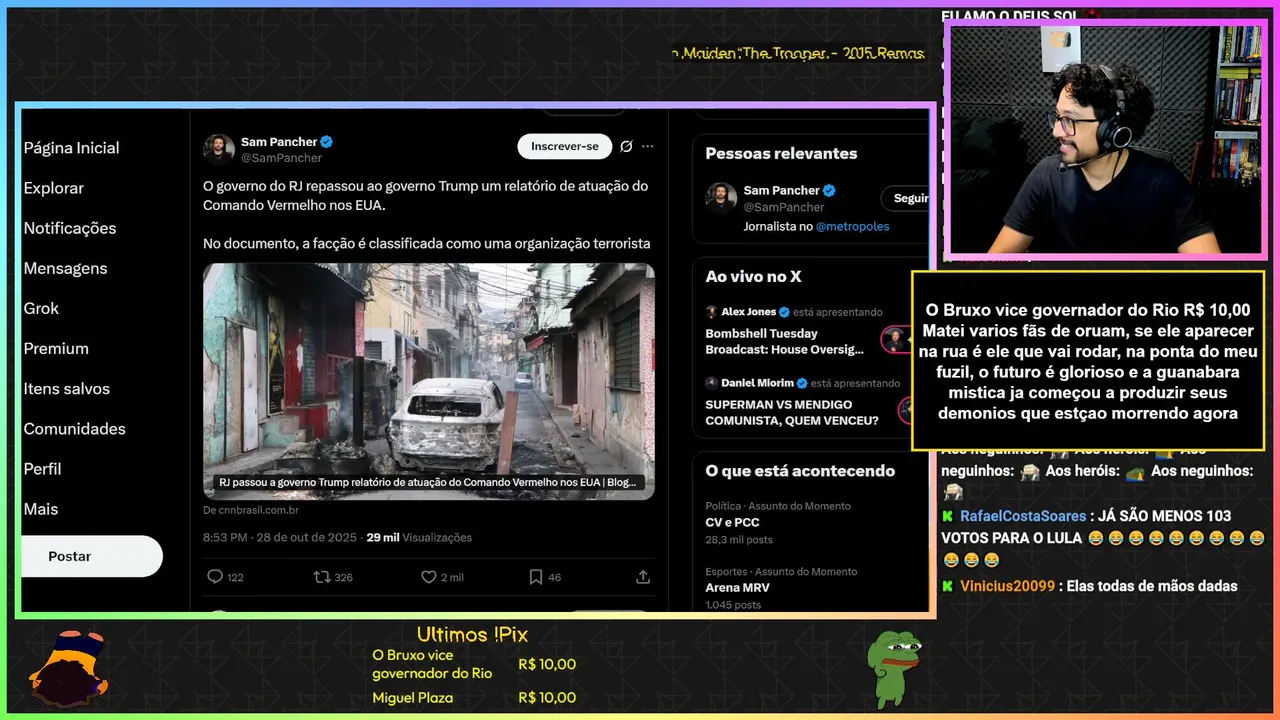Viewport: 1280px width, 720px height.
Task: Click the 'Ao vivo no X' heading
Action: click(x=753, y=276)
